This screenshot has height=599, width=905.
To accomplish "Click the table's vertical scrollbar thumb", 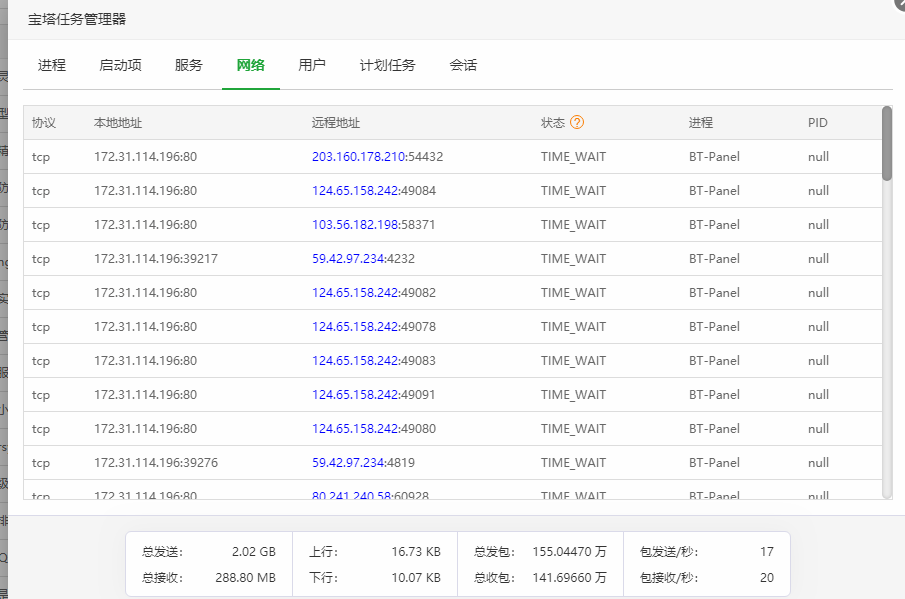I will pyautogui.click(x=887, y=143).
